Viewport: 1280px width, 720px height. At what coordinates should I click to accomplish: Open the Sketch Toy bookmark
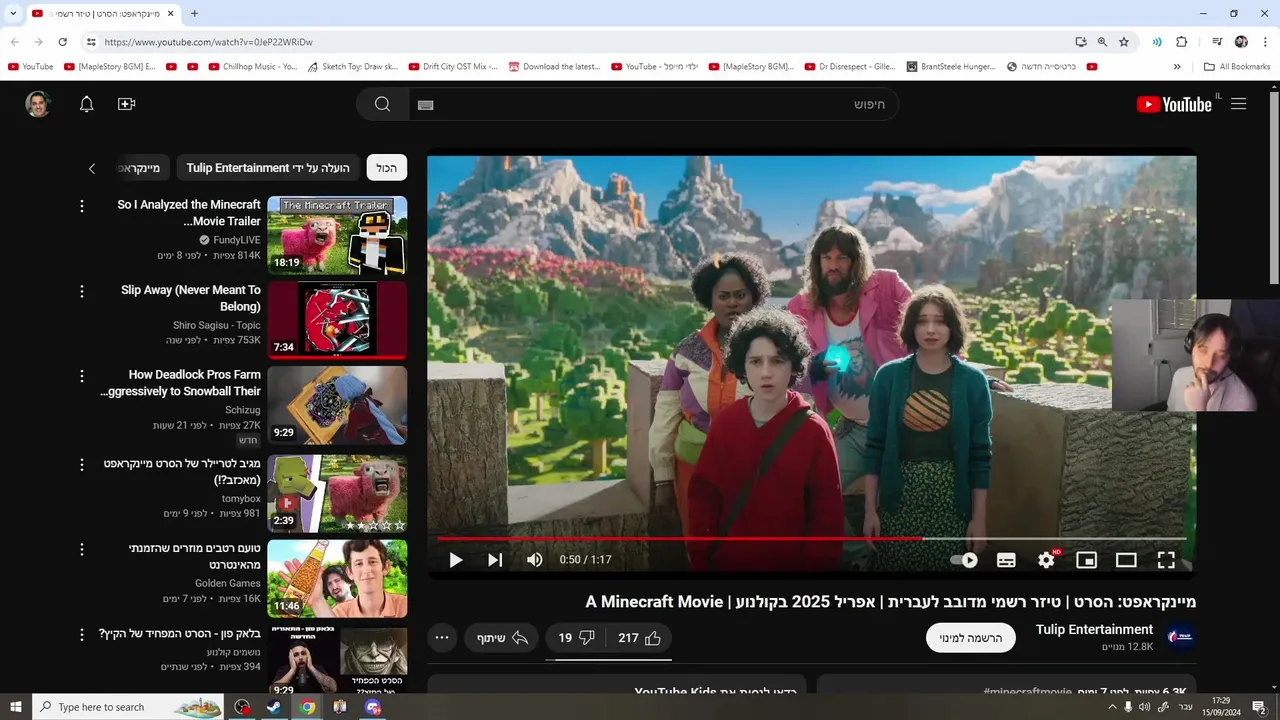click(x=353, y=67)
